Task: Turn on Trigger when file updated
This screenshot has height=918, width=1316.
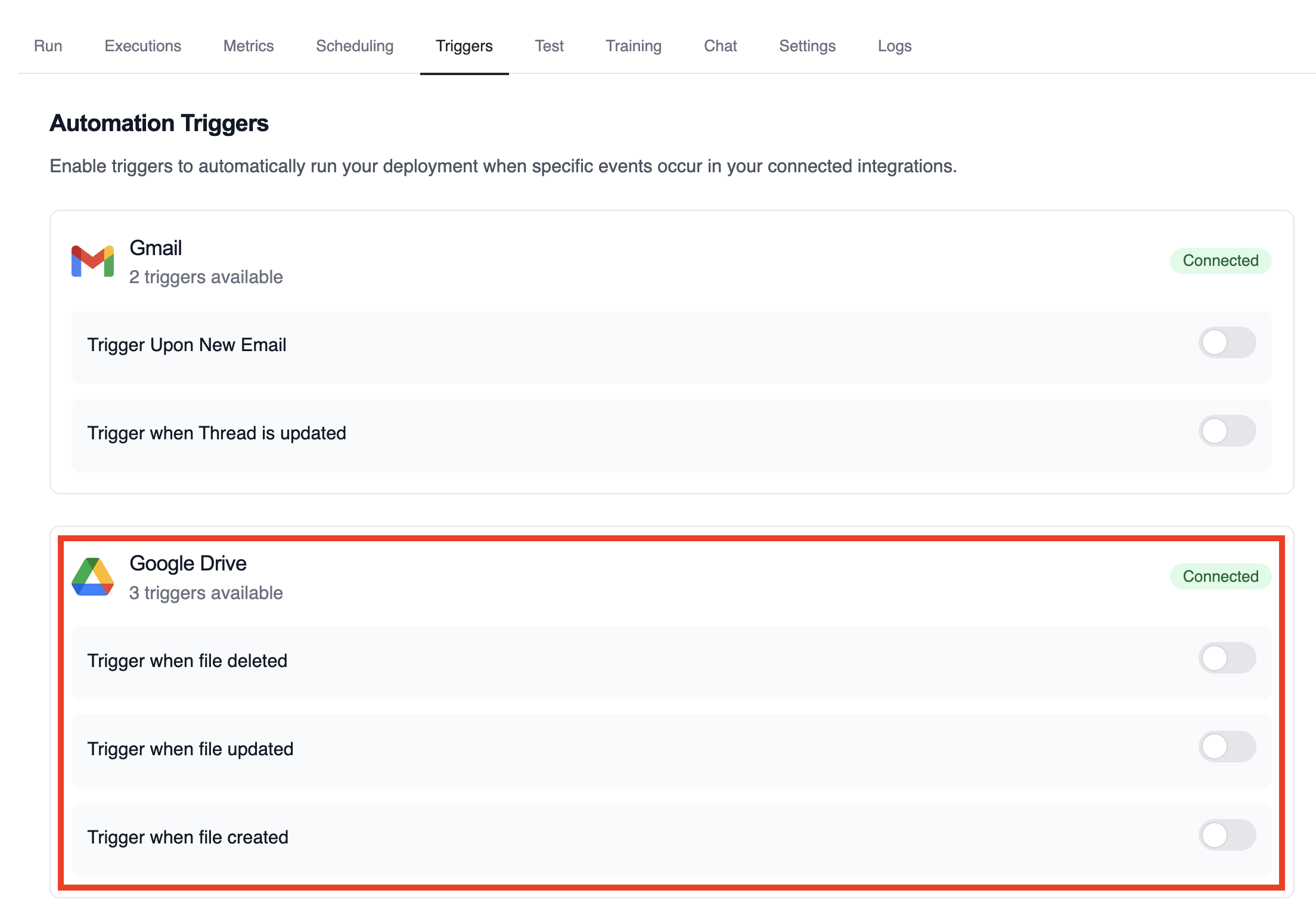Action: [1227, 747]
